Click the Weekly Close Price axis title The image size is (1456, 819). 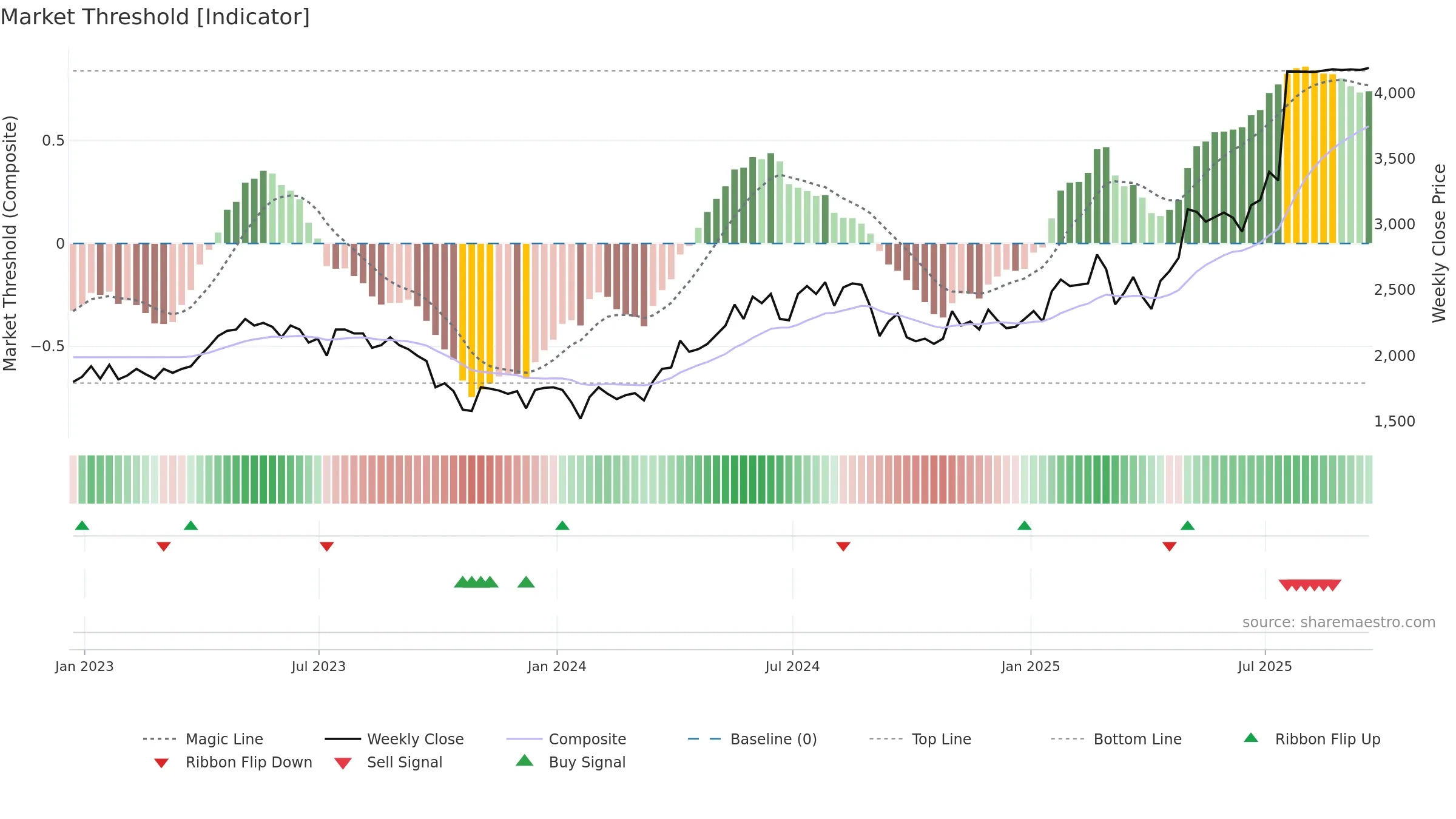tap(1439, 243)
